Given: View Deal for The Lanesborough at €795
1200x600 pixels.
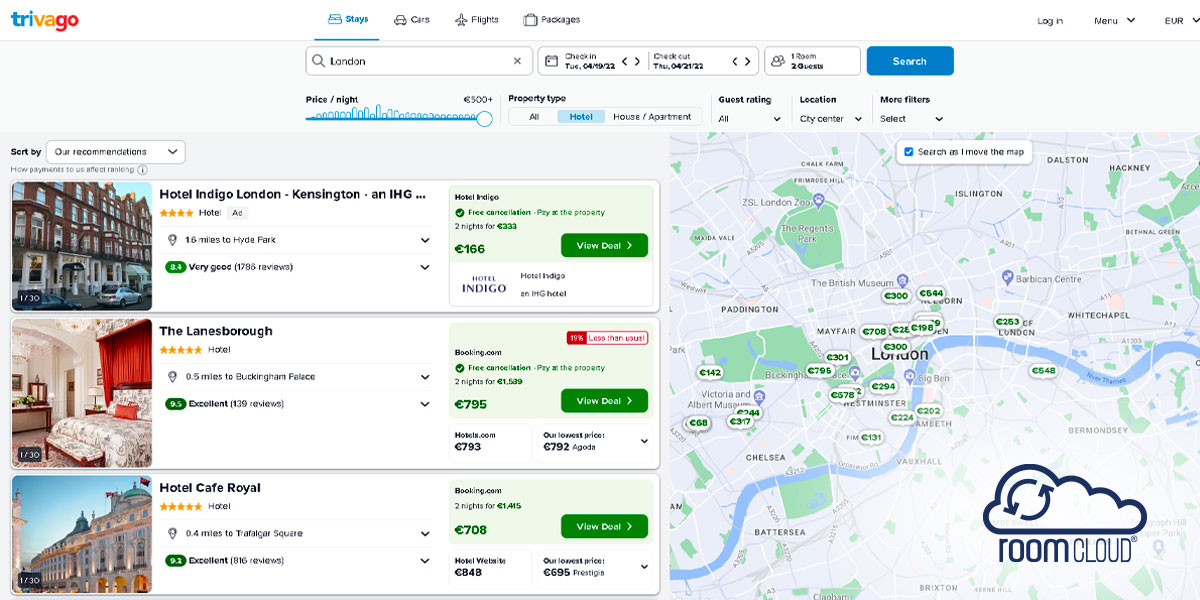Looking at the screenshot, I should click(604, 401).
